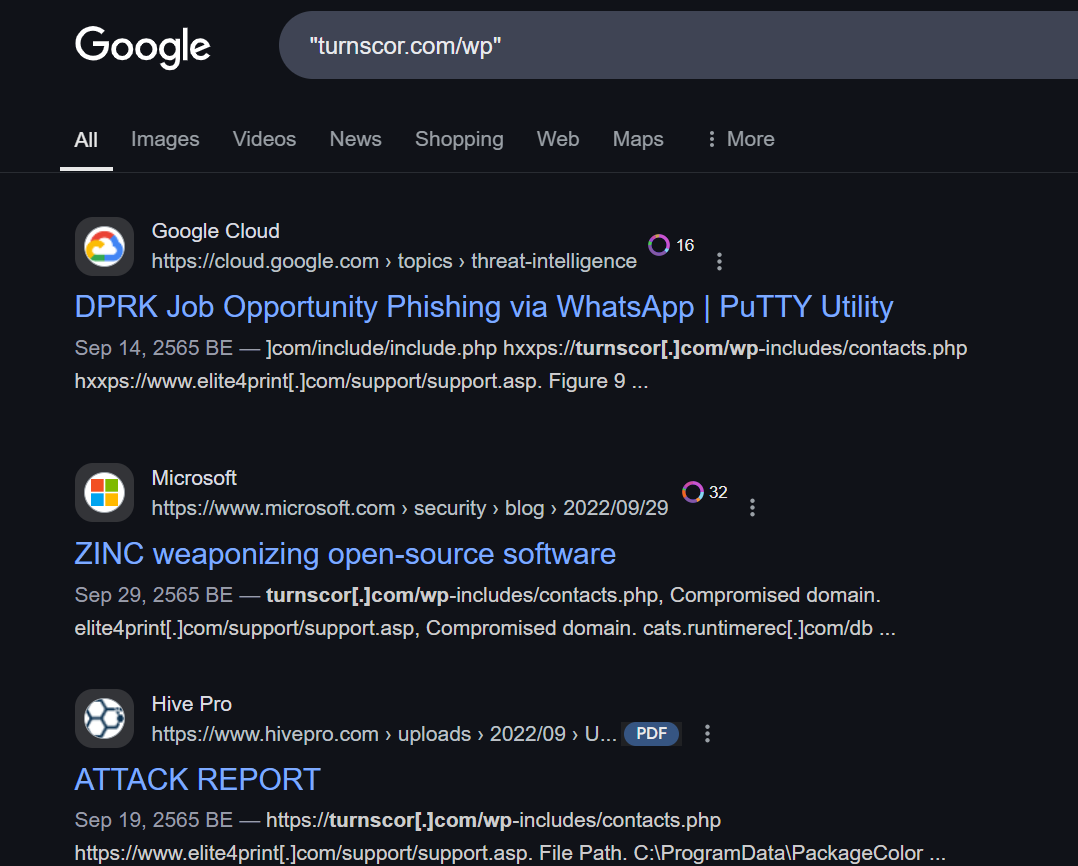Click the Hive Pro favicon
The width and height of the screenshot is (1078, 866).
coord(104,718)
